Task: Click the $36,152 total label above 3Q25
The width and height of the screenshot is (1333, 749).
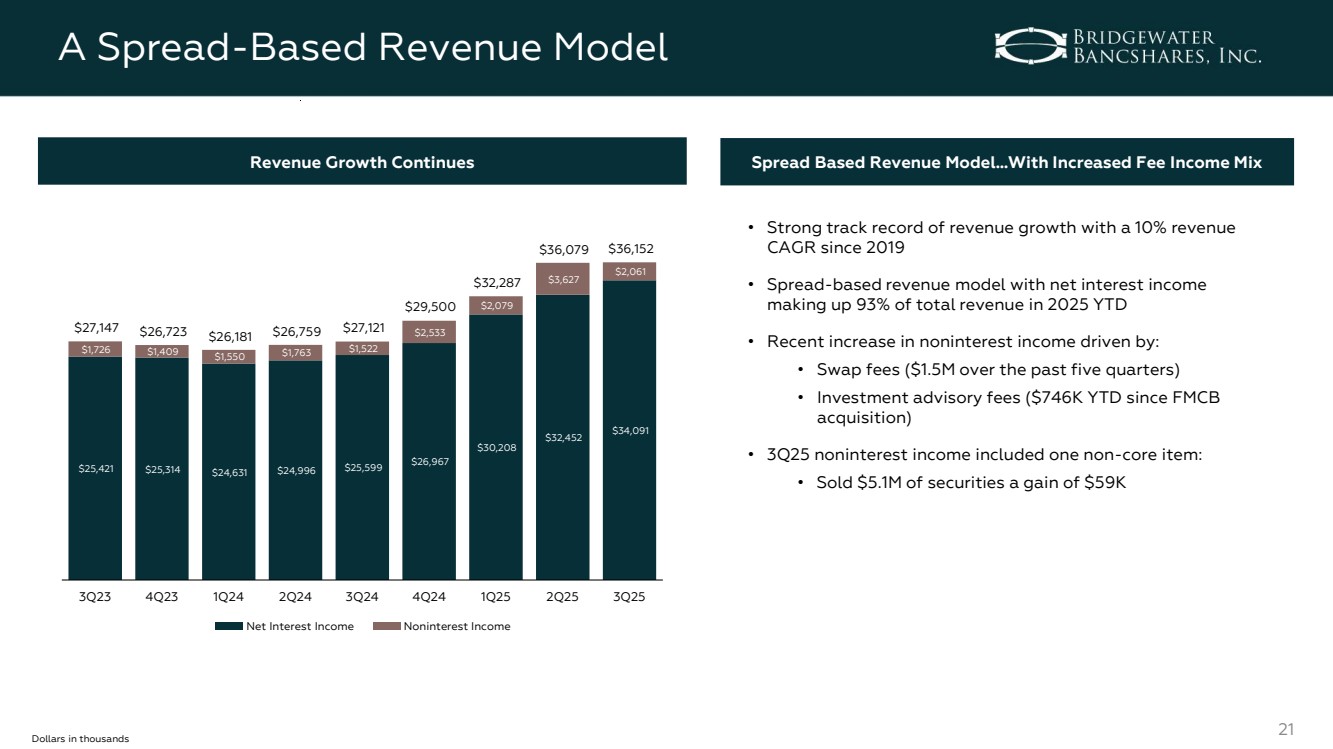Action: coord(629,248)
